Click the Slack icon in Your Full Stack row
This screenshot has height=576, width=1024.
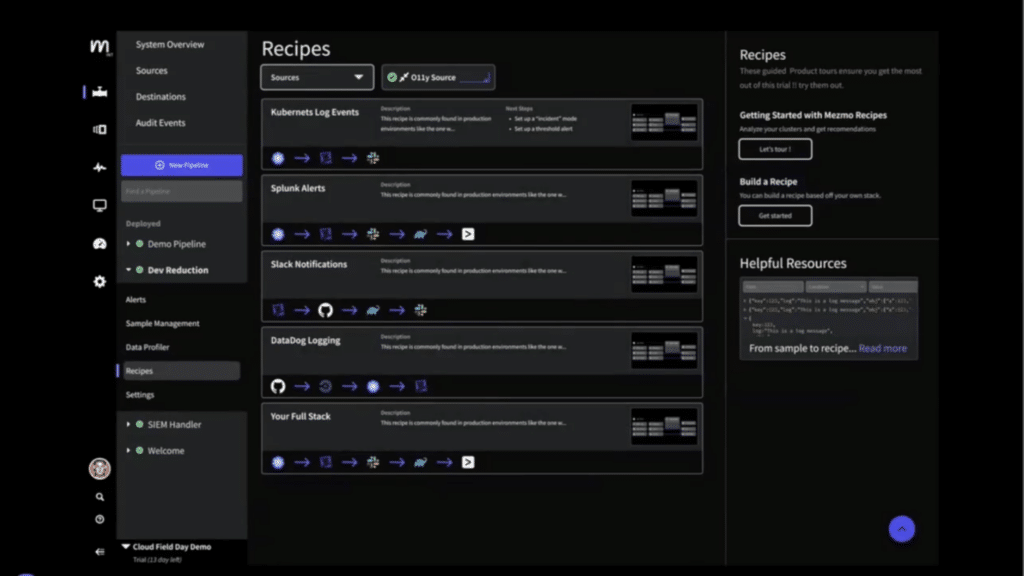tap(373, 462)
